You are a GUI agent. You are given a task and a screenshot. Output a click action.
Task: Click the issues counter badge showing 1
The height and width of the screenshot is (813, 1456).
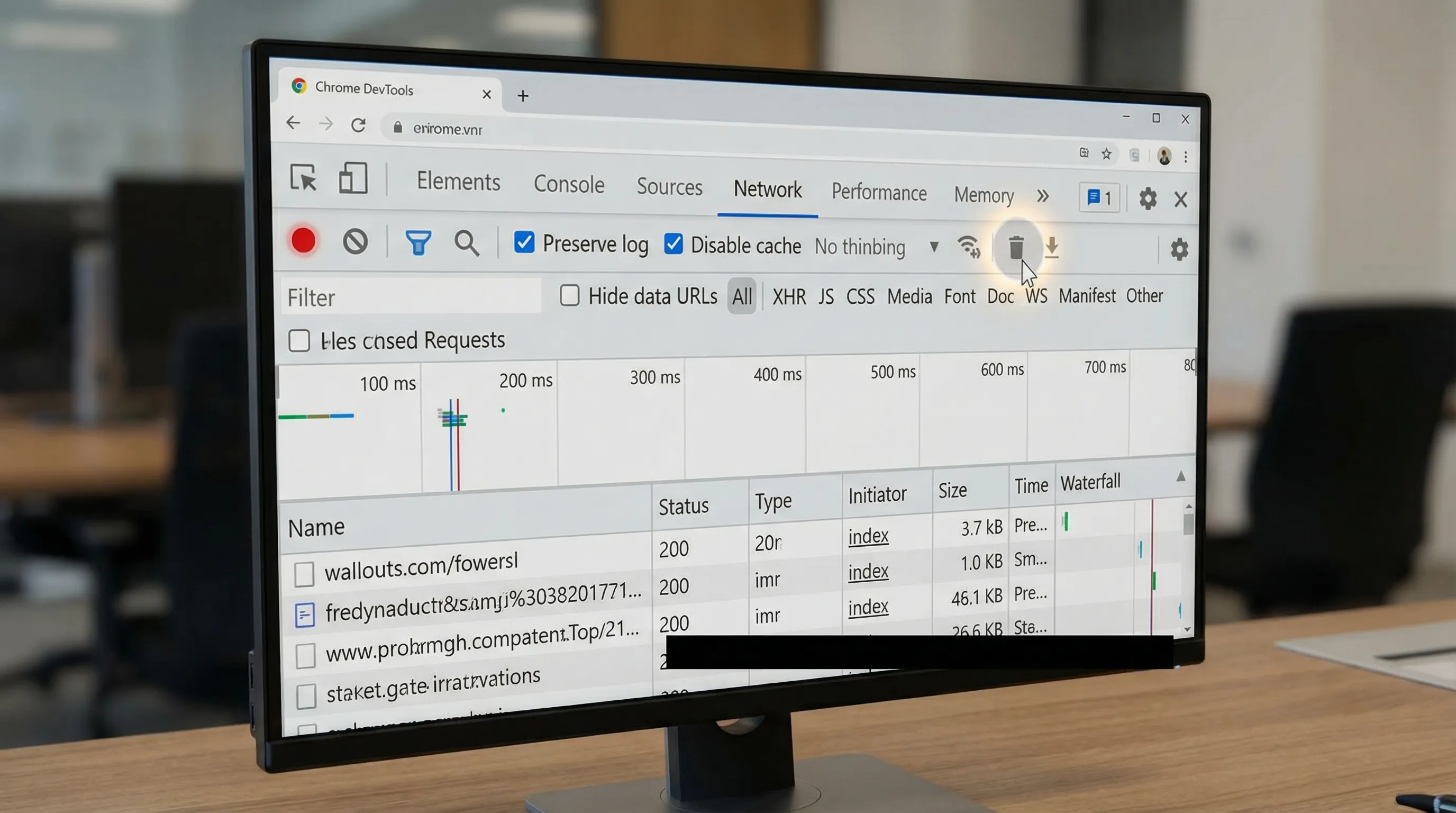[x=1098, y=198]
